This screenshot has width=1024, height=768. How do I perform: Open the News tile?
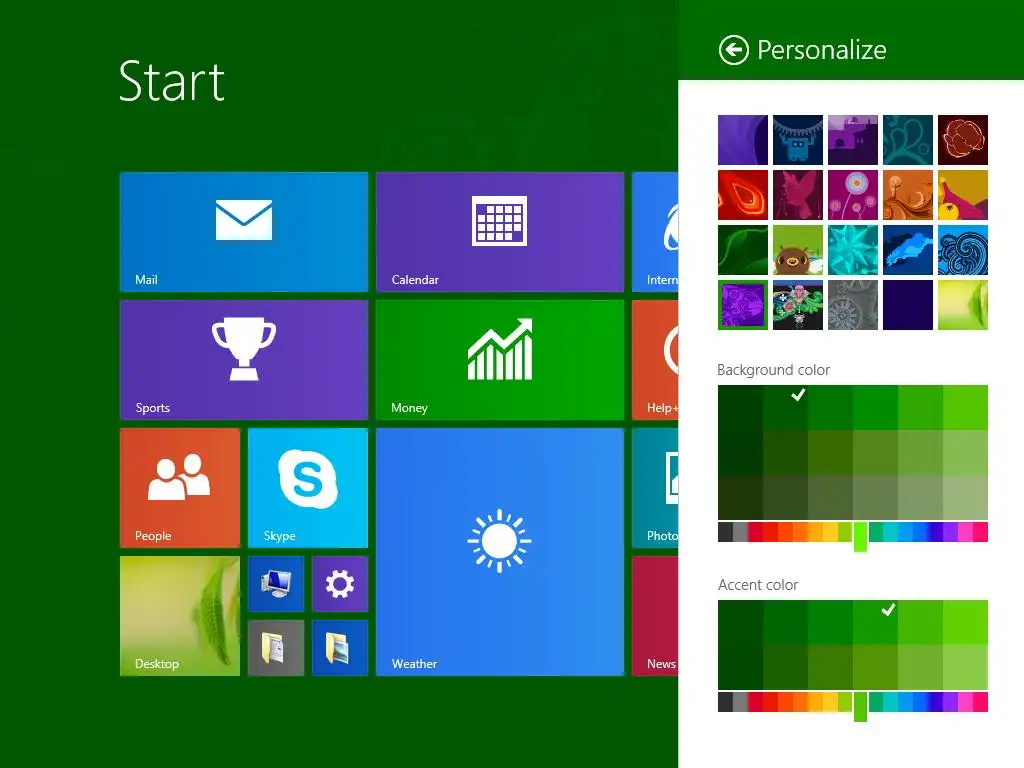click(x=655, y=616)
